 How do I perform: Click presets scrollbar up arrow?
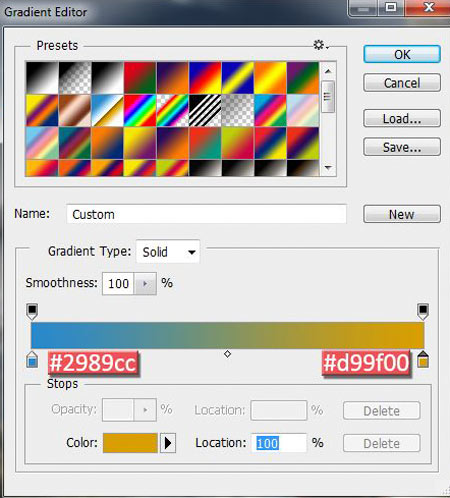click(328, 71)
